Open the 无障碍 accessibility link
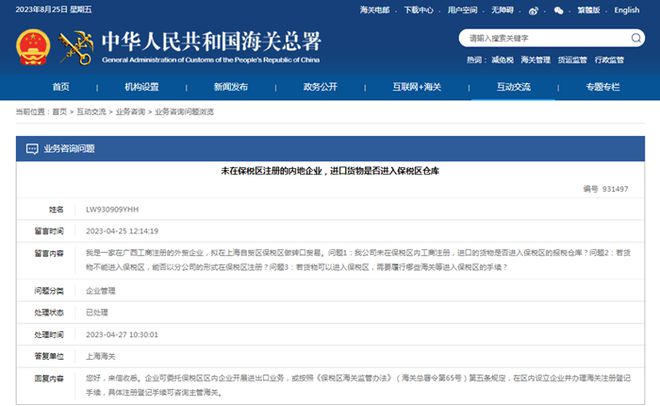Image resolution: width=660 pixels, height=406 pixels. coord(502,10)
